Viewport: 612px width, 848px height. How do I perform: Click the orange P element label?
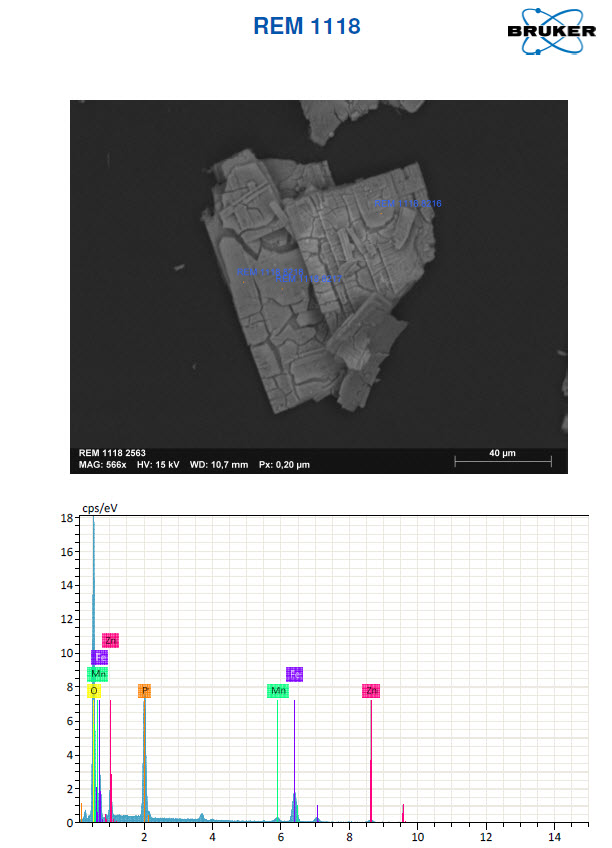[145, 691]
